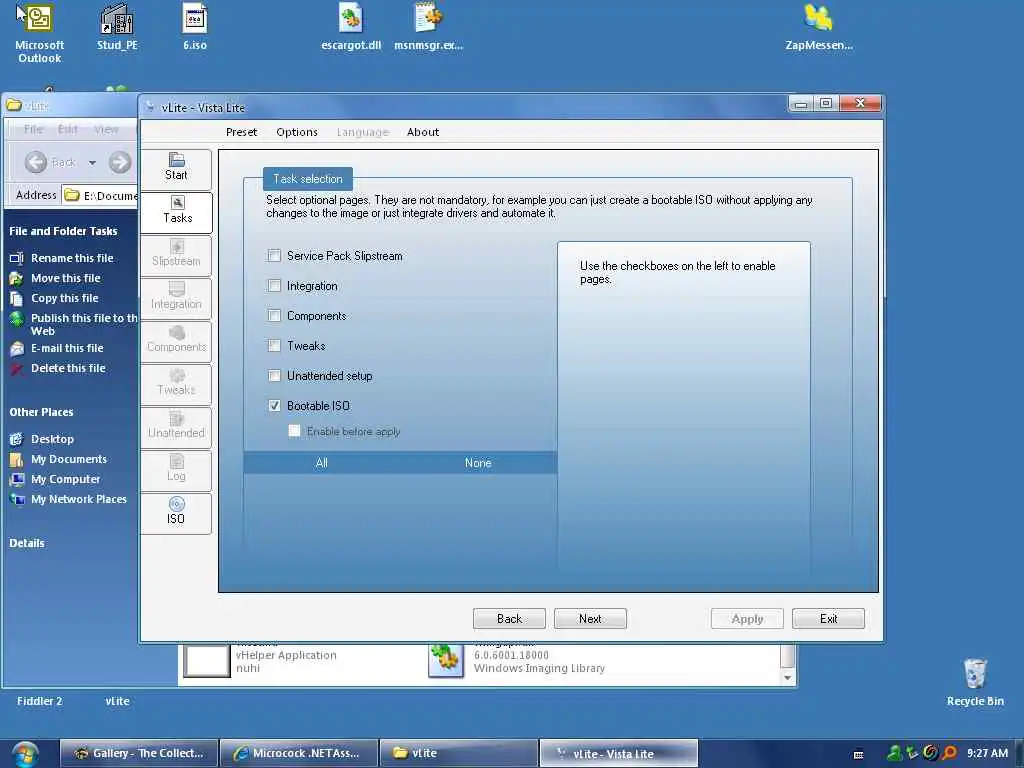
Task: Click the Integration sidebar button
Action: (x=176, y=298)
